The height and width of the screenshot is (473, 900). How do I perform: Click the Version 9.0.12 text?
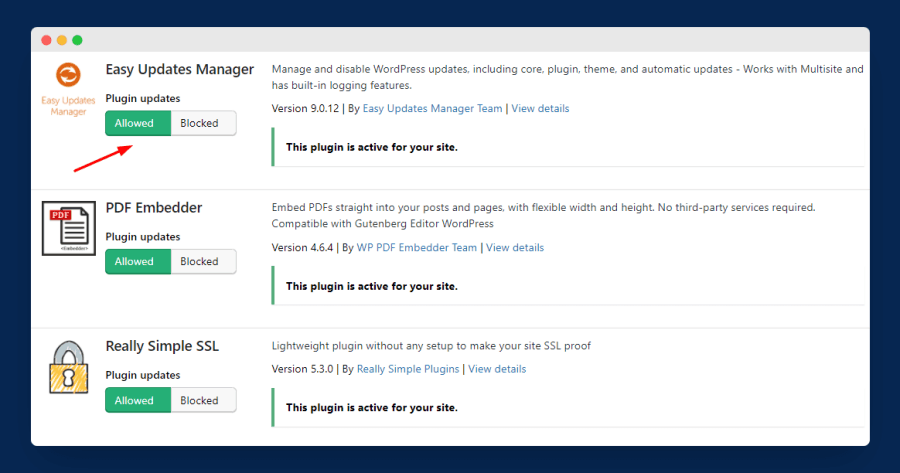pyautogui.click(x=305, y=108)
